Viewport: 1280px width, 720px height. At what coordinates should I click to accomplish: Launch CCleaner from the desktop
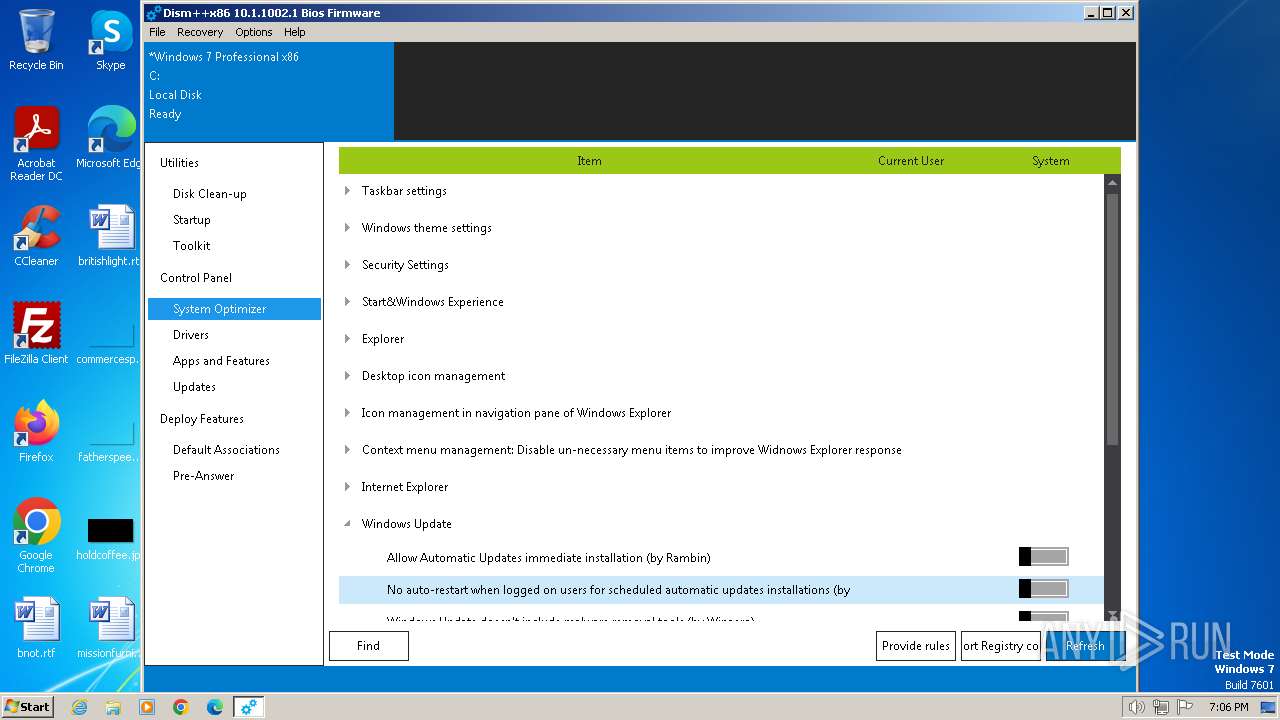[x=36, y=236]
